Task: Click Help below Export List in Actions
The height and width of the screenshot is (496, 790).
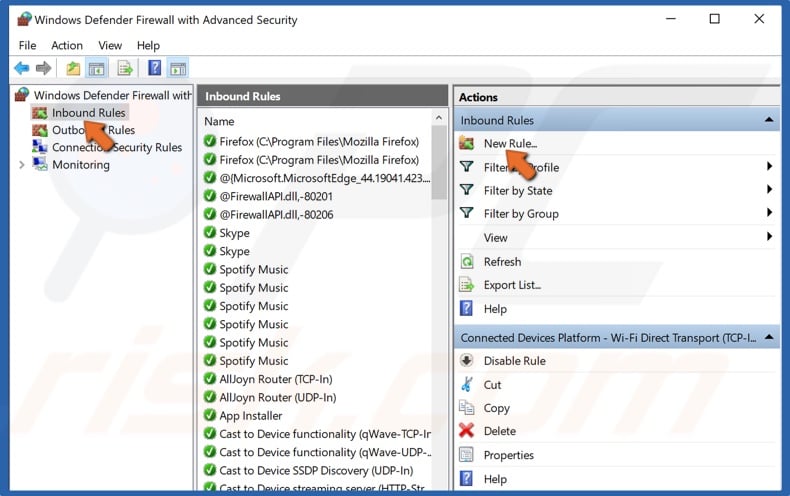Action: coord(495,309)
